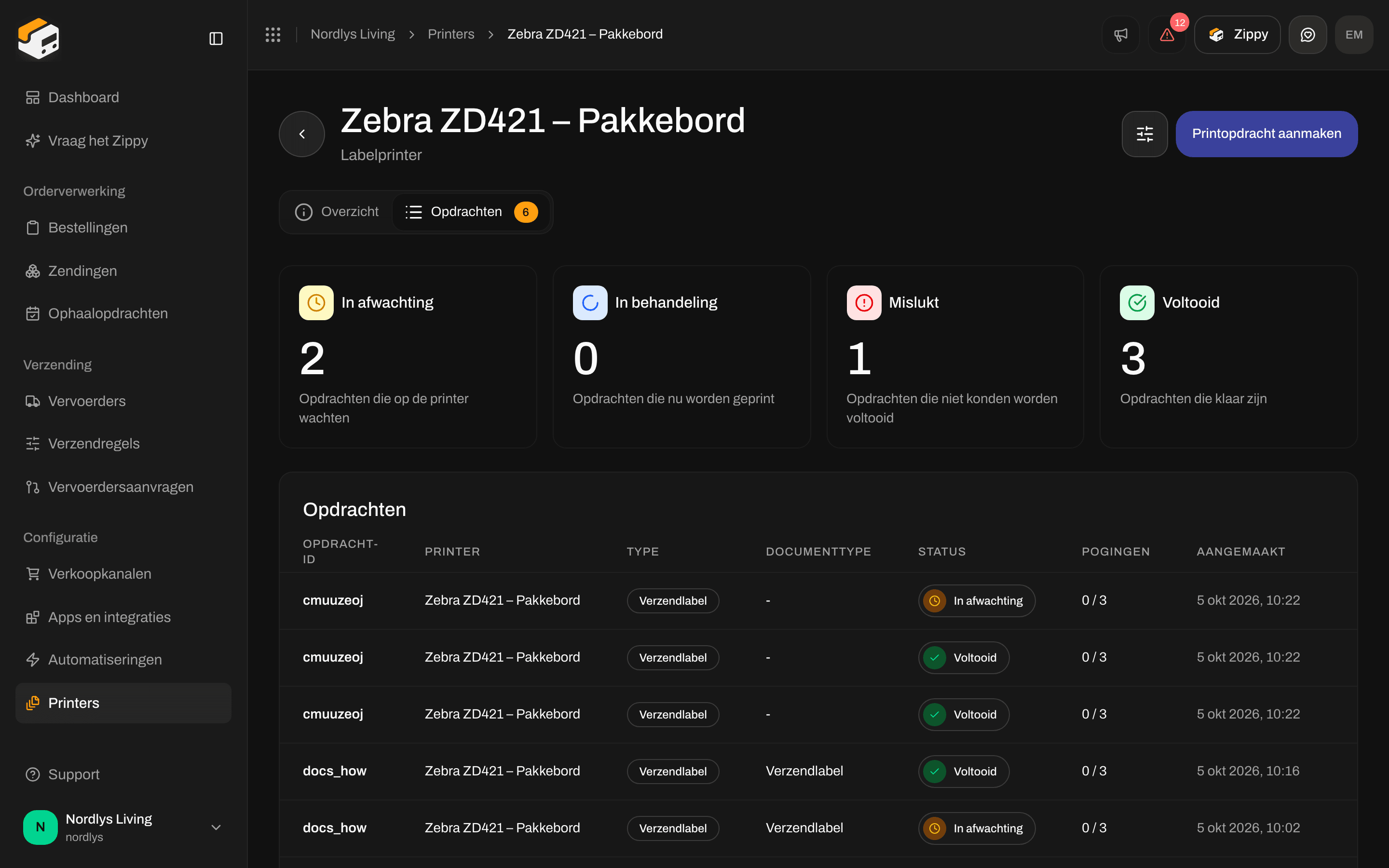The image size is (1389, 868).
Task: Open Support in the sidebar
Action: click(x=123, y=774)
